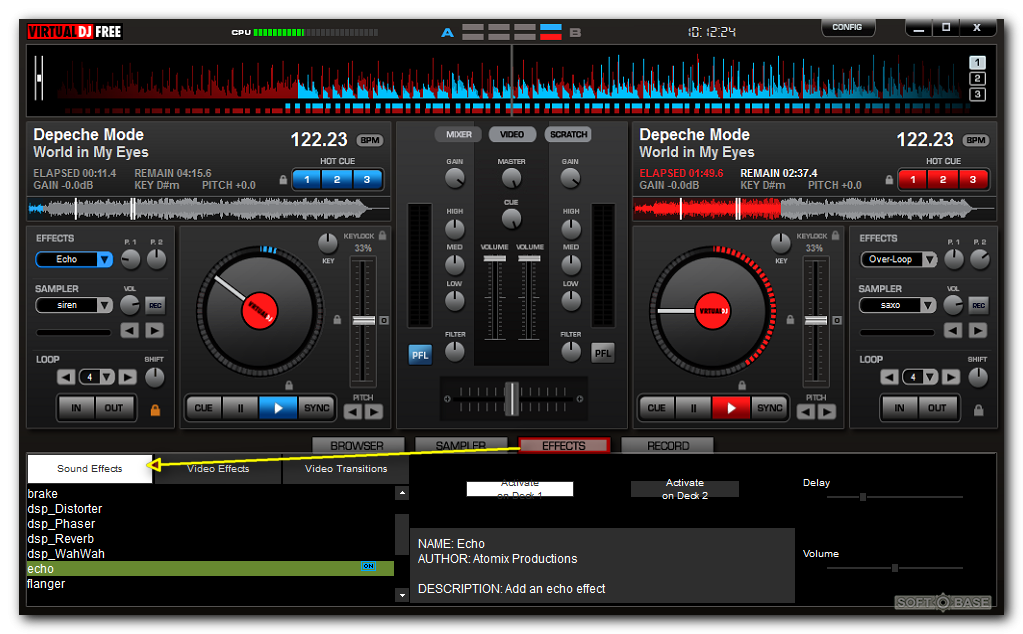This screenshot has height=634, width=1023.
Task: Select waveform zoom level 3
Action: [x=977, y=95]
